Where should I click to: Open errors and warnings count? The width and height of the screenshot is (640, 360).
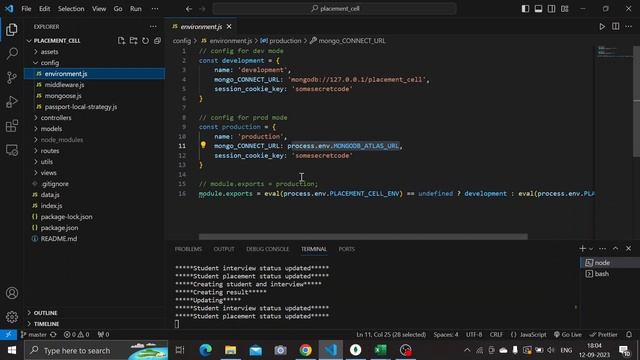pyautogui.click(x=76, y=334)
